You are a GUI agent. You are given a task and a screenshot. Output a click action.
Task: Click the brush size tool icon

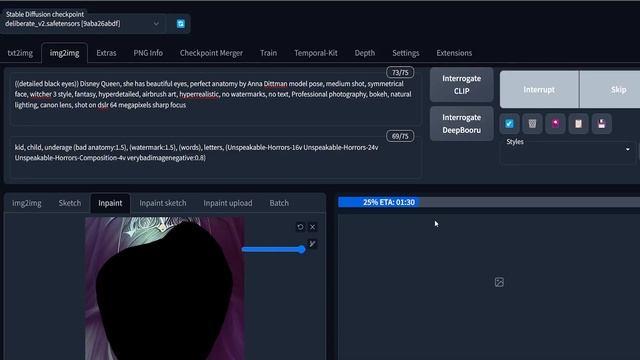point(312,244)
